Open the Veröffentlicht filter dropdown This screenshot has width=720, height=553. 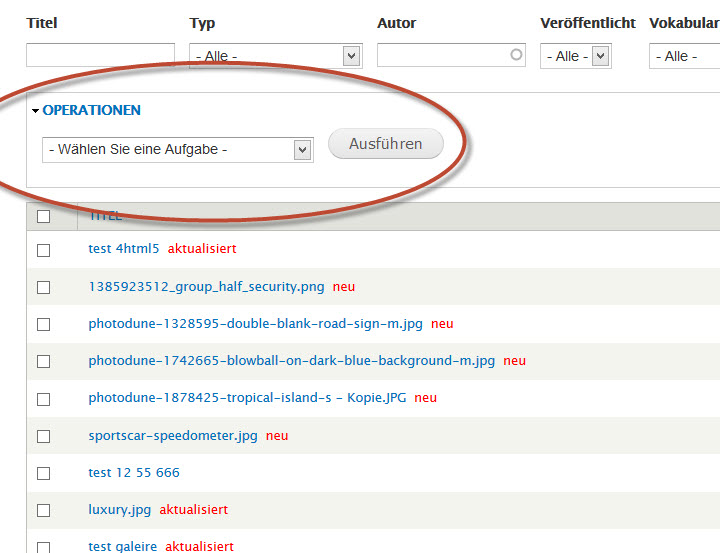tap(575, 57)
